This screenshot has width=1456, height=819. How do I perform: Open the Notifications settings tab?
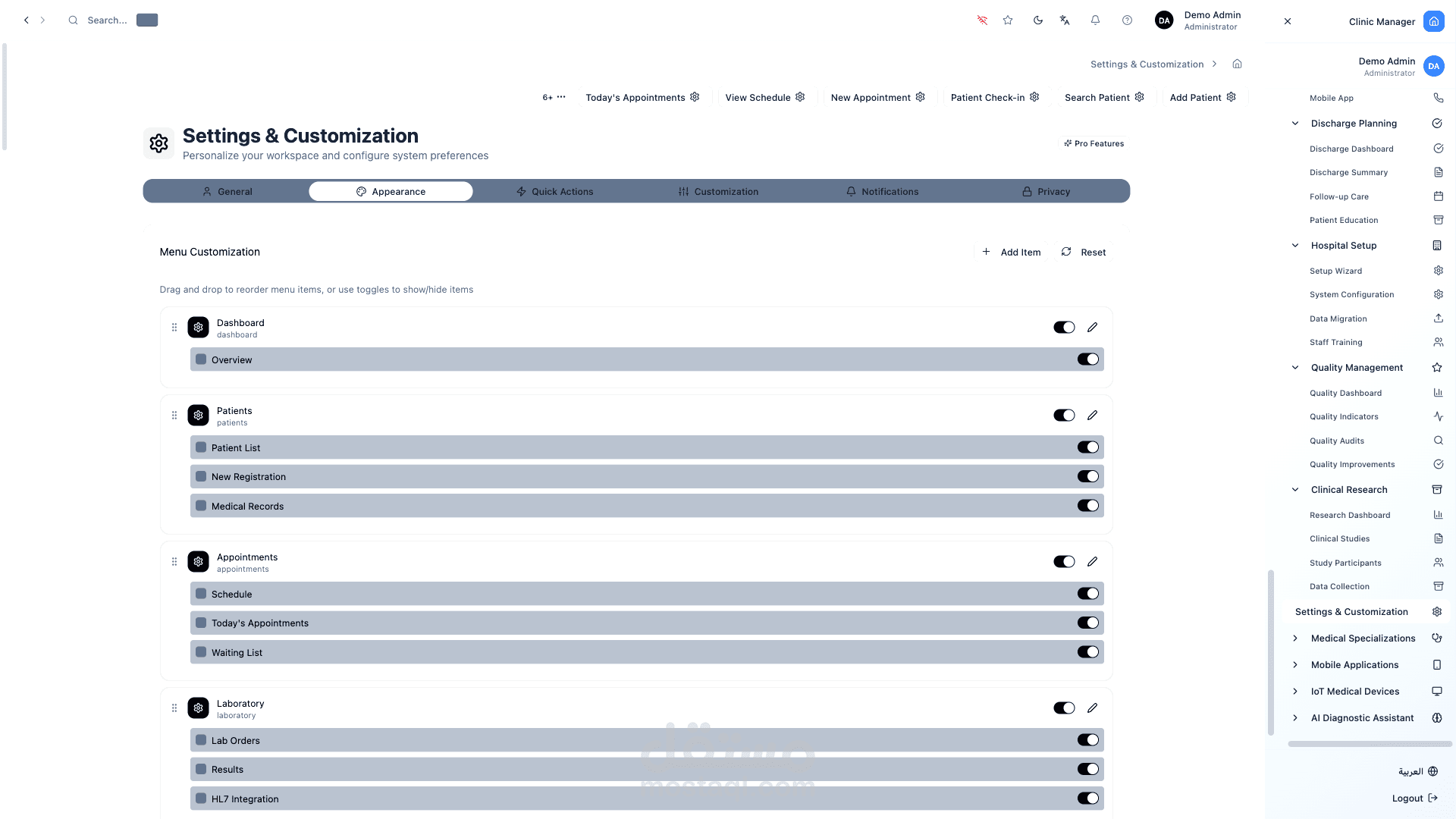click(x=882, y=192)
